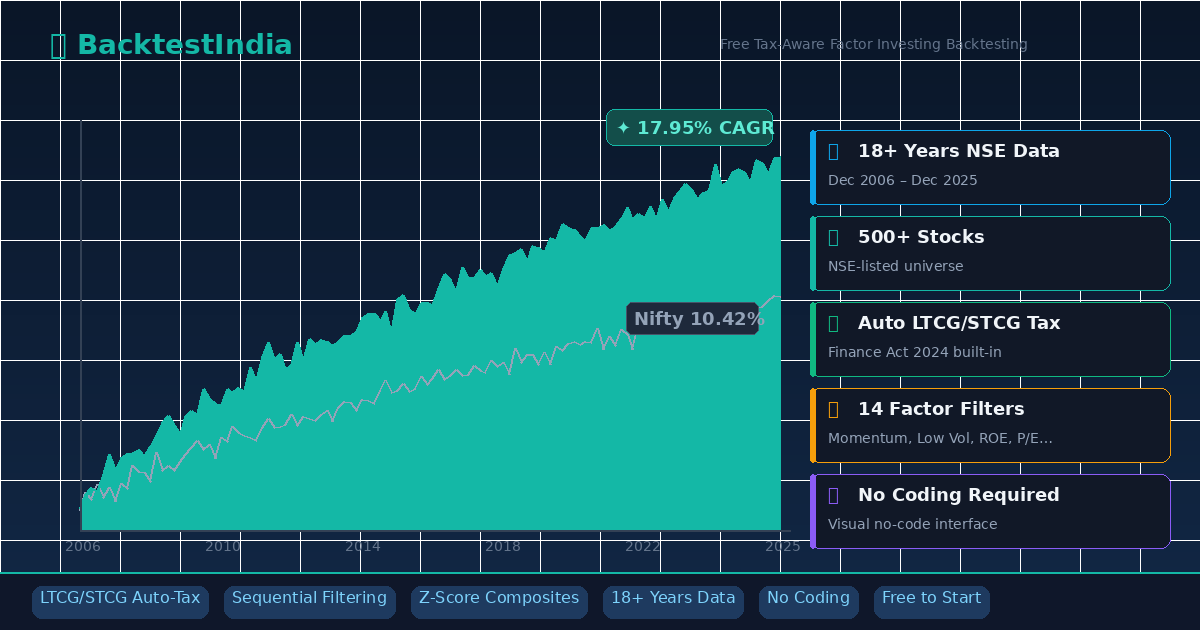Click the sparkle icon inside the CAGR badge
This screenshot has height=630, width=1200.
(x=625, y=128)
